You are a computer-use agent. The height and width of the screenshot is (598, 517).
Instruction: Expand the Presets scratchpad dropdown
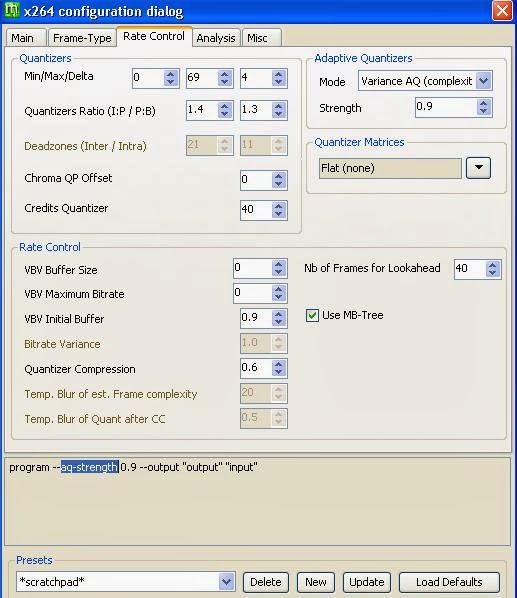(x=227, y=582)
